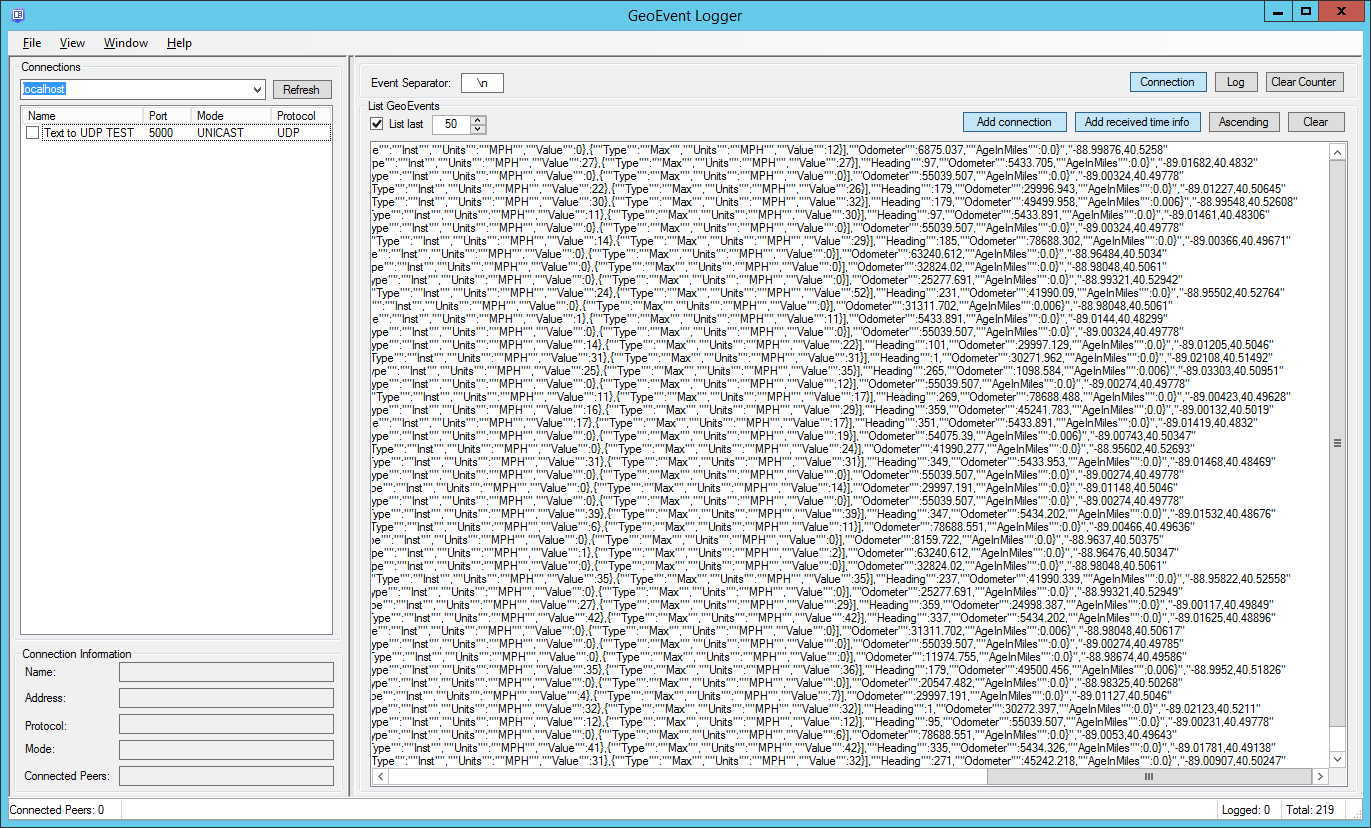
Task: Click 'Total: 219' status bar entry
Action: [1311, 810]
